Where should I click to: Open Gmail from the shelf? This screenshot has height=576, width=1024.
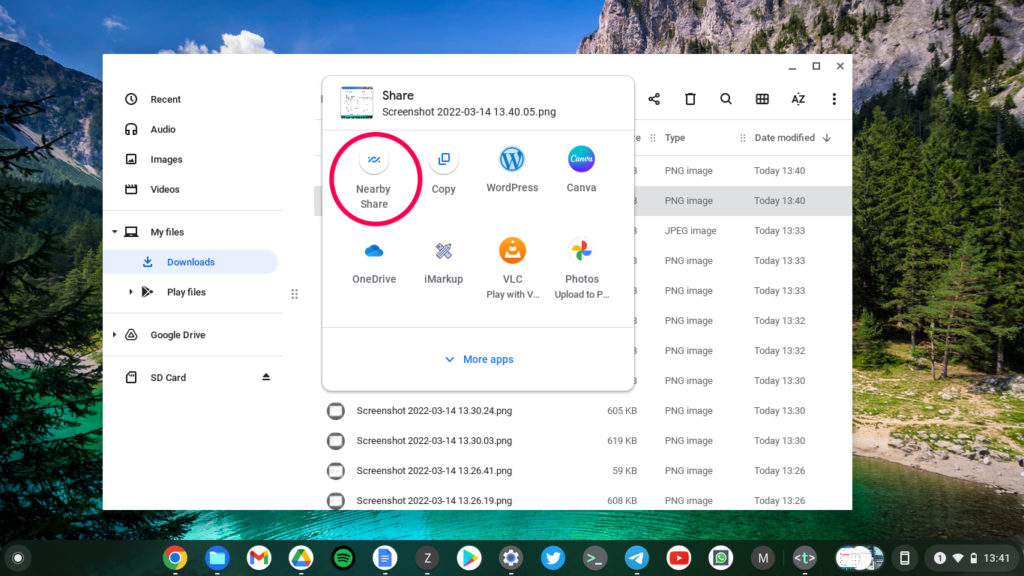(259, 558)
